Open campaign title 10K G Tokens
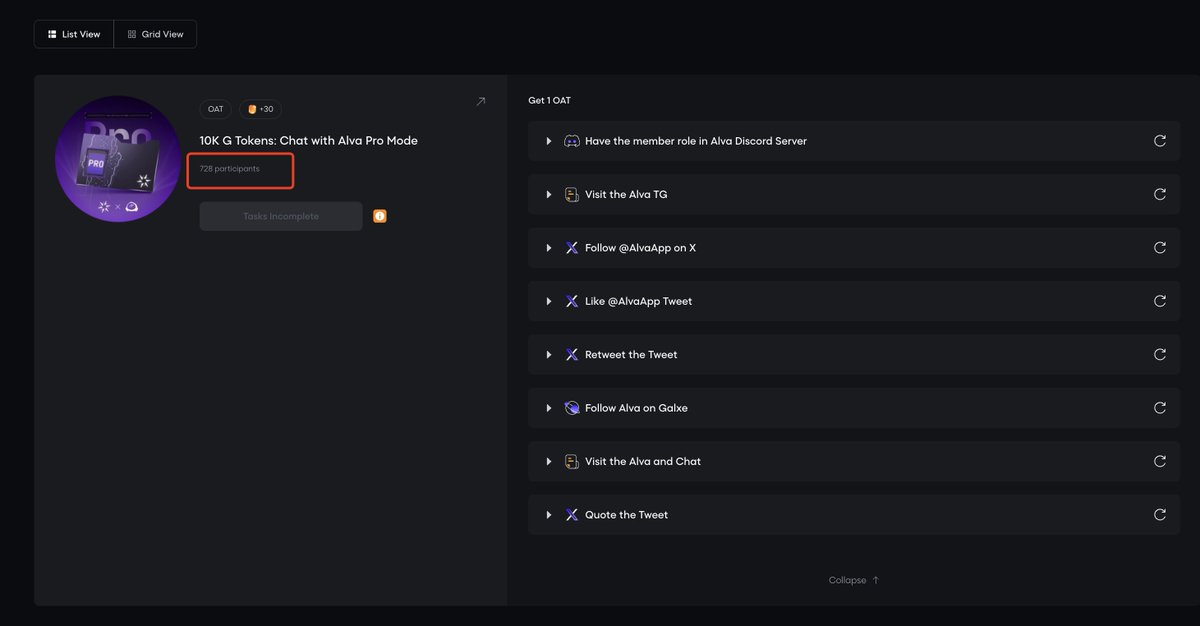The width and height of the screenshot is (1200, 626). 309,141
